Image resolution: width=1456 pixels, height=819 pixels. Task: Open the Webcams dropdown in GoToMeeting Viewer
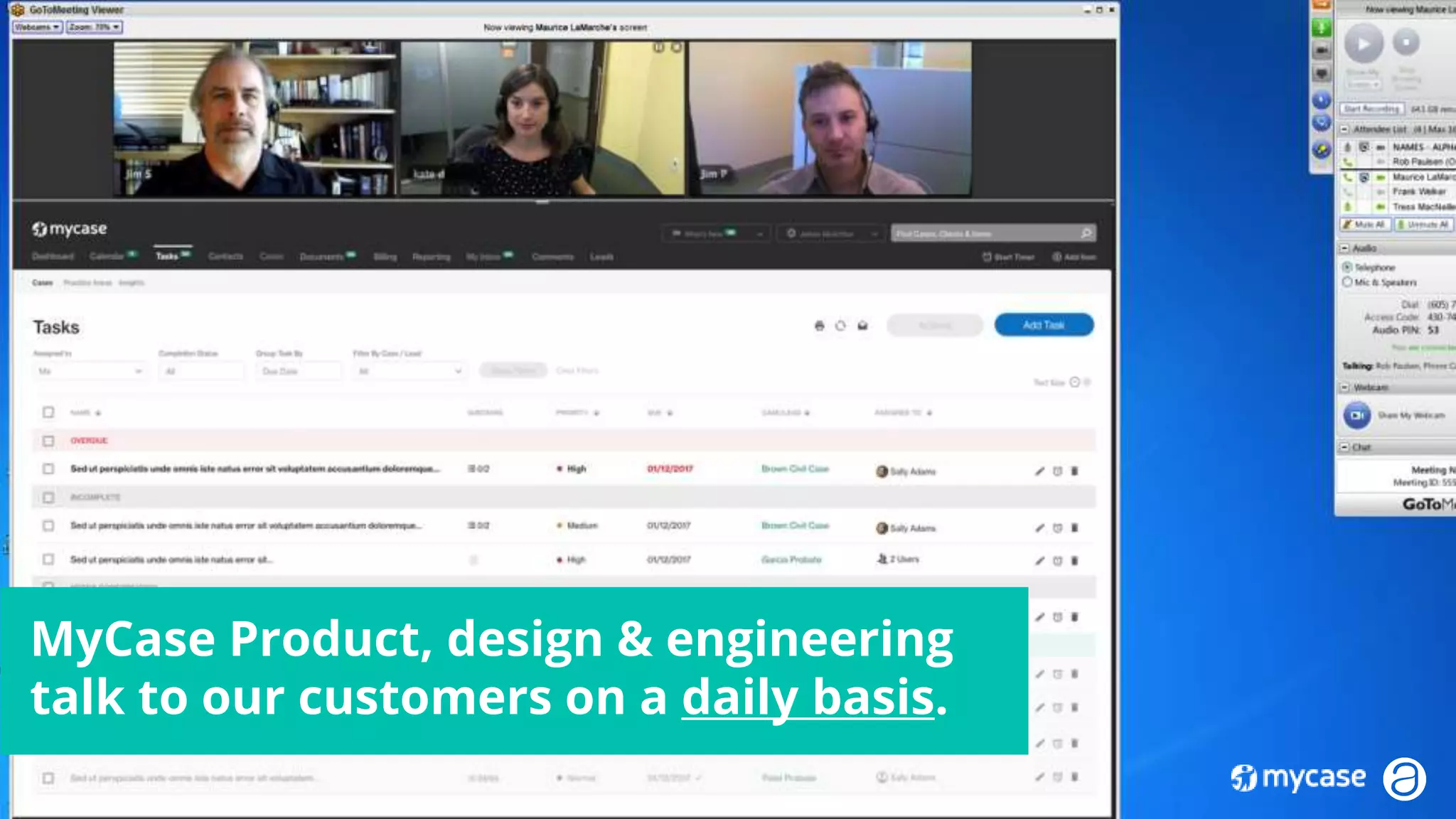pyautogui.click(x=38, y=27)
